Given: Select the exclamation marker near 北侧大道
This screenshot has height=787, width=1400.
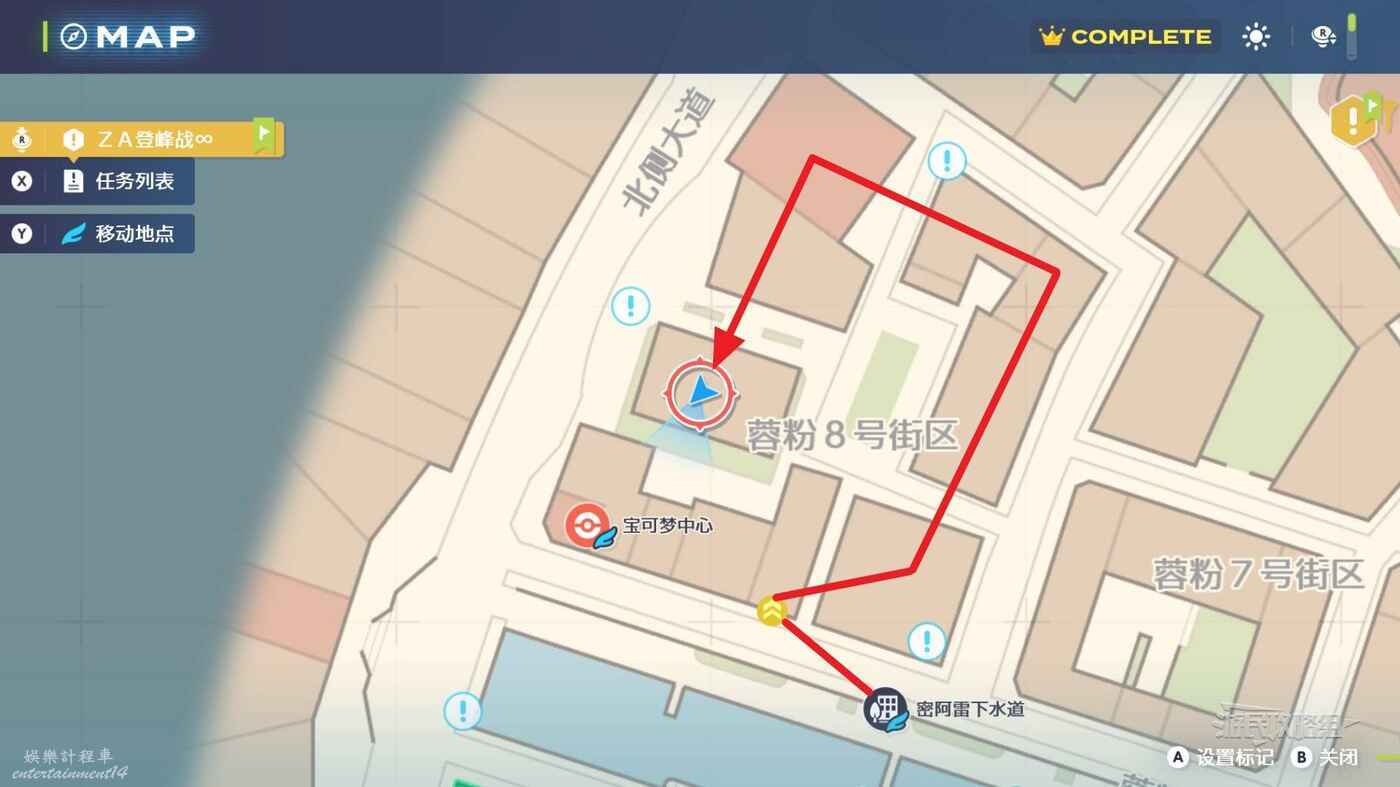Looking at the screenshot, I should click(x=631, y=305).
